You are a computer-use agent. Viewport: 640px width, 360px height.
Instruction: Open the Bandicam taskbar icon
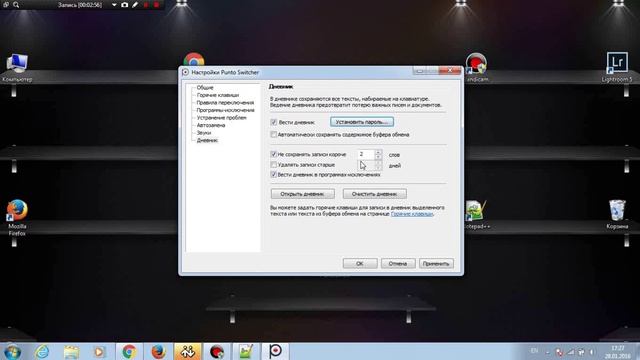pos(217,351)
